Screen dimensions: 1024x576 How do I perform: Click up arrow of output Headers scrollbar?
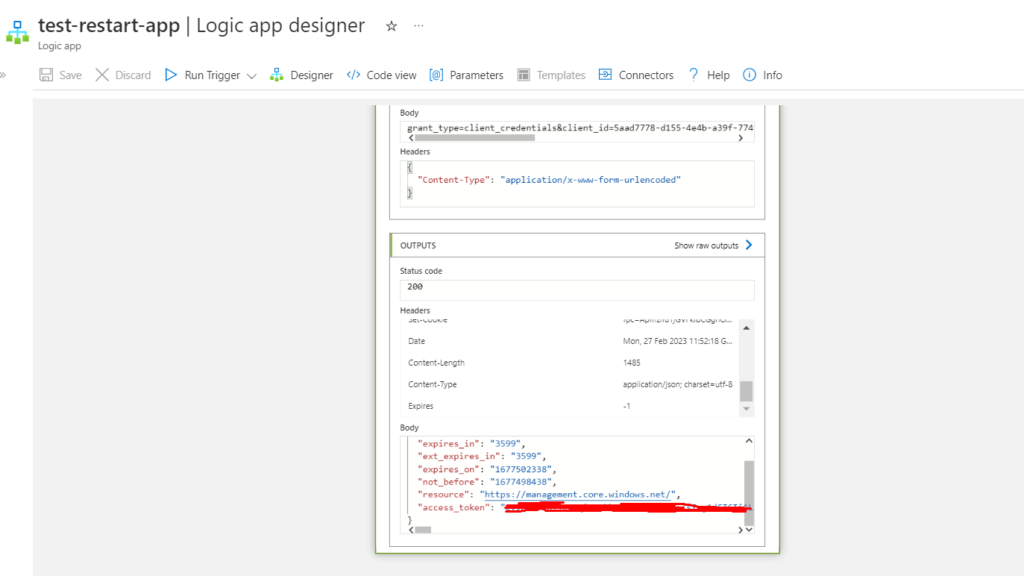[746, 328]
